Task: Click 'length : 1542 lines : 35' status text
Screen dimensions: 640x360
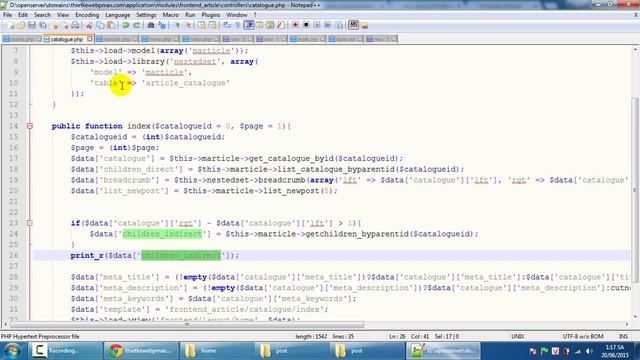Action: 324,336
